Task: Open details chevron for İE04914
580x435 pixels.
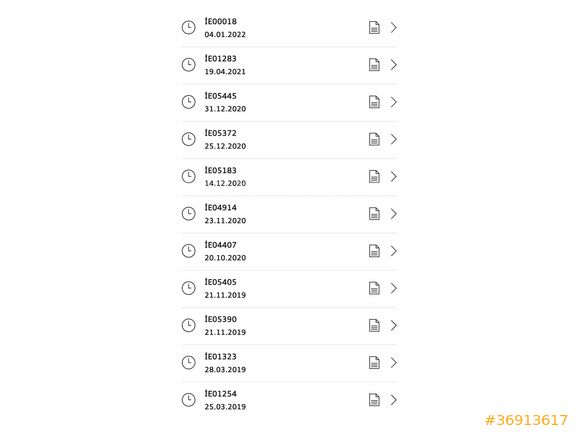Action: 394,214
